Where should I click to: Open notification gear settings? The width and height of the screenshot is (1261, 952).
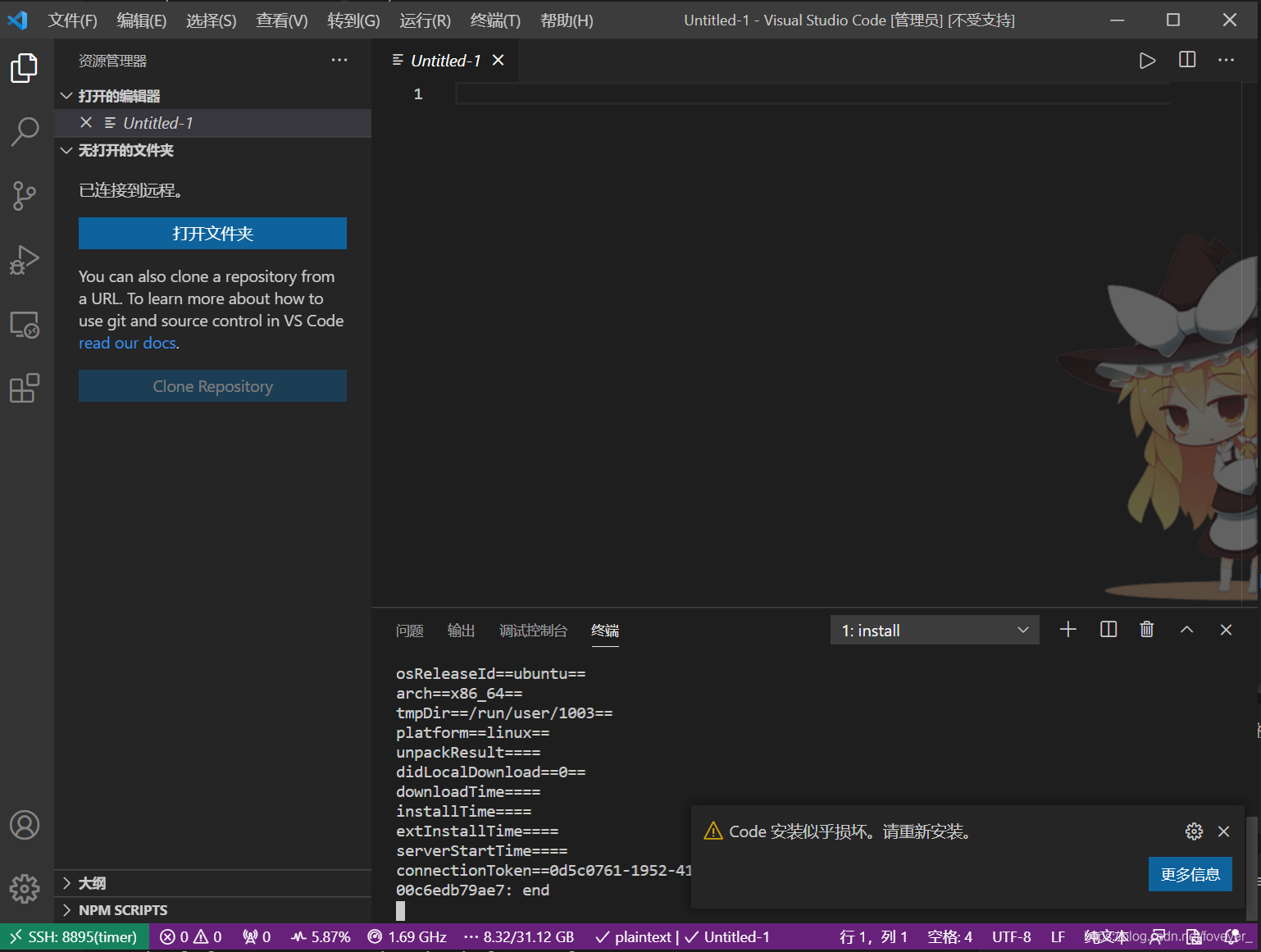coord(1195,831)
